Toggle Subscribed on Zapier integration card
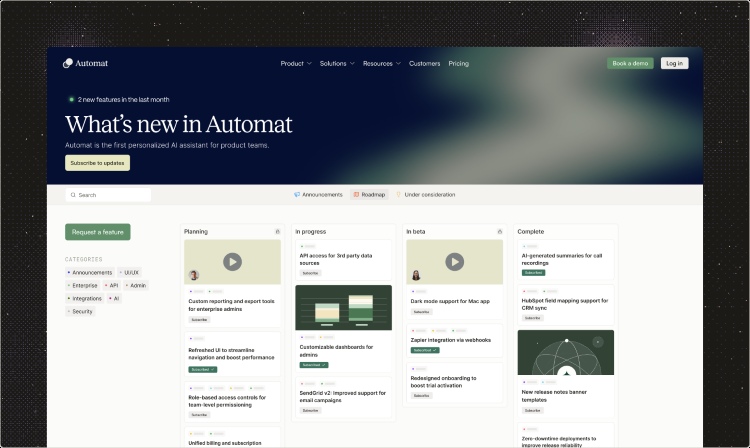Viewport: 750px width, 448px height. click(x=425, y=350)
